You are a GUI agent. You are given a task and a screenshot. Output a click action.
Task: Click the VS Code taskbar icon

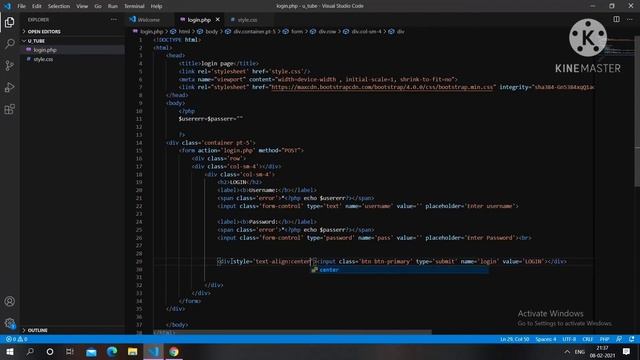[153, 351]
